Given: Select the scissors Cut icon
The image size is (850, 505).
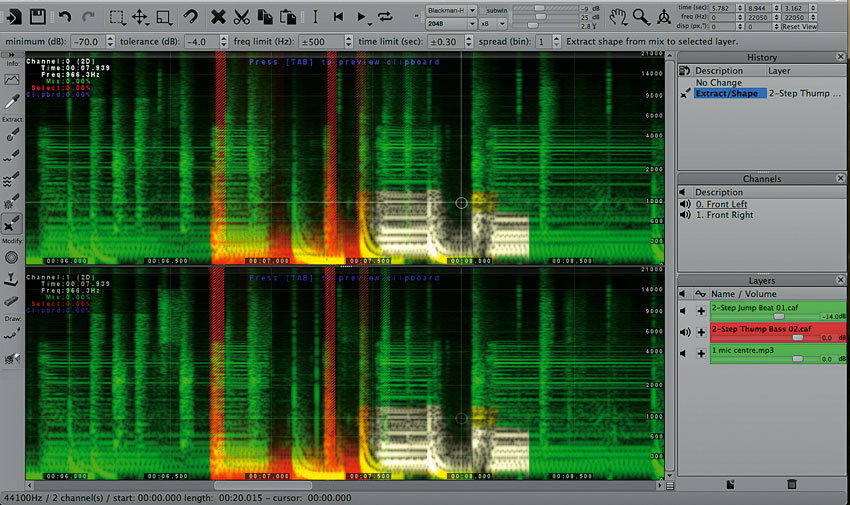Looking at the screenshot, I should 241,16.
